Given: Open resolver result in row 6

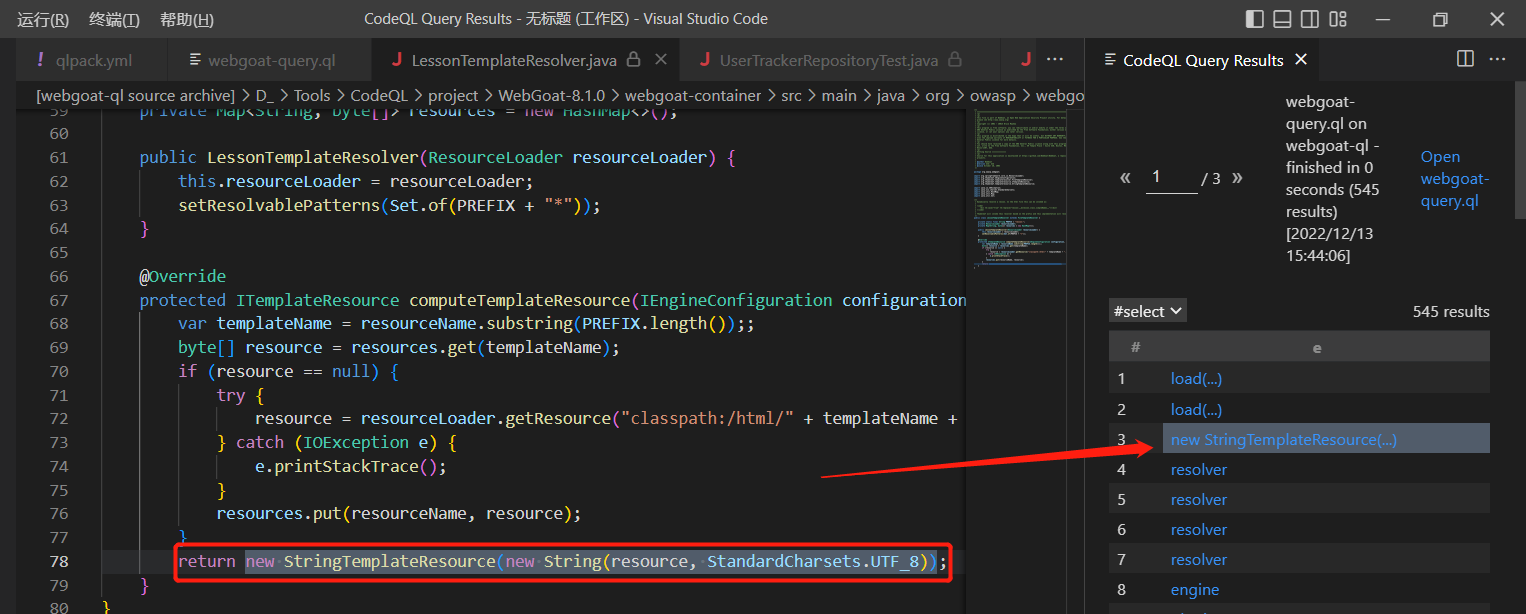Looking at the screenshot, I should coord(1198,529).
